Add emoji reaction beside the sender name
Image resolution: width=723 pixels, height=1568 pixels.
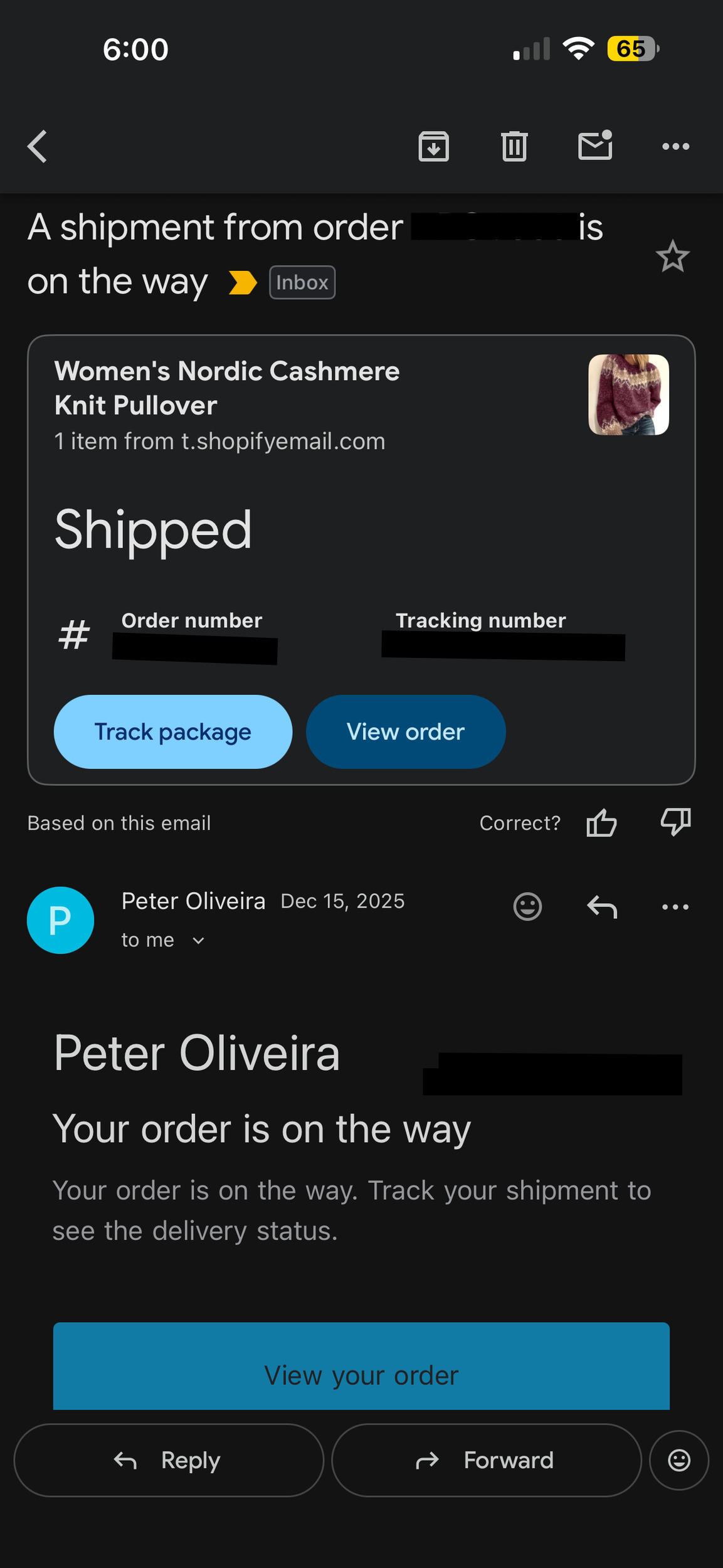527,906
